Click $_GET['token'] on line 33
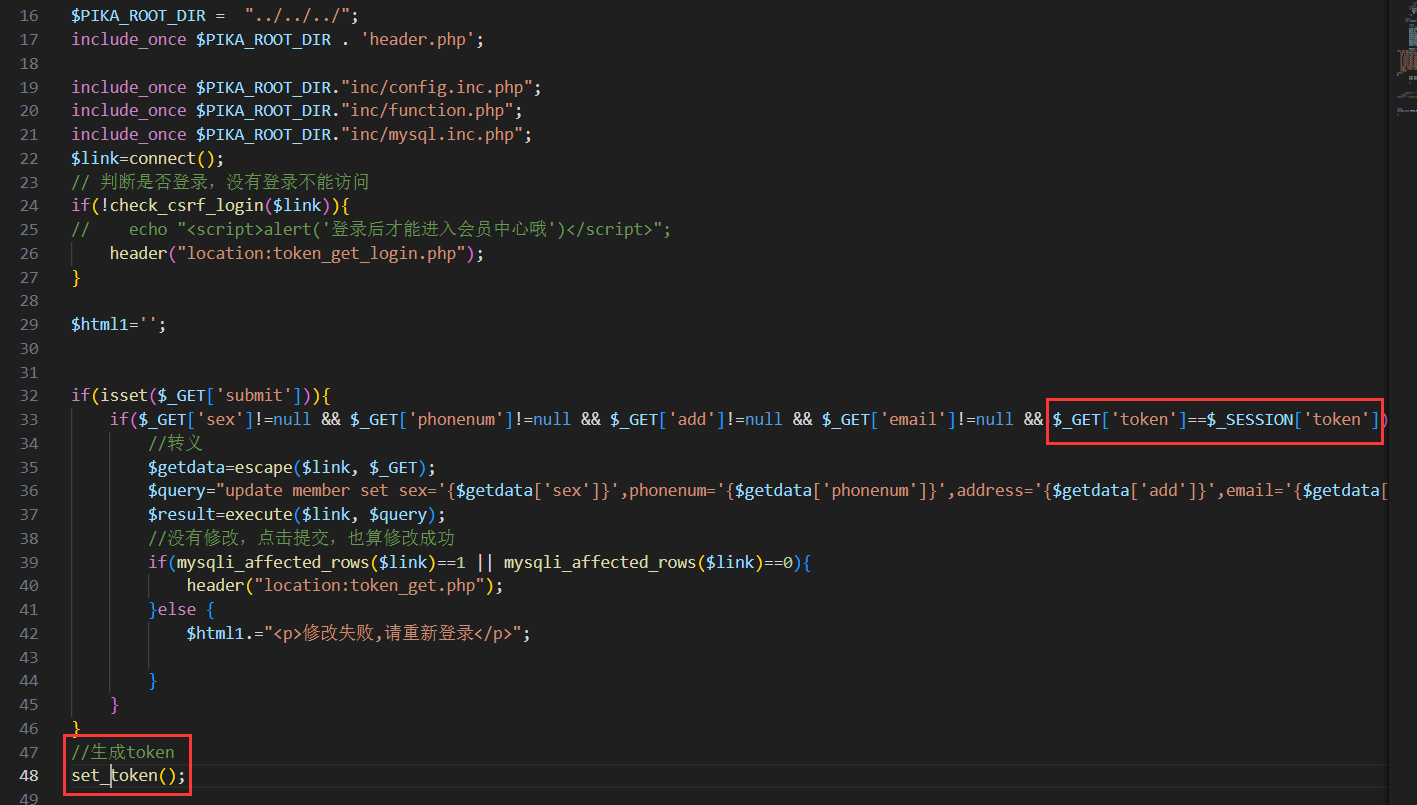1417x805 pixels. [x=1119, y=419]
